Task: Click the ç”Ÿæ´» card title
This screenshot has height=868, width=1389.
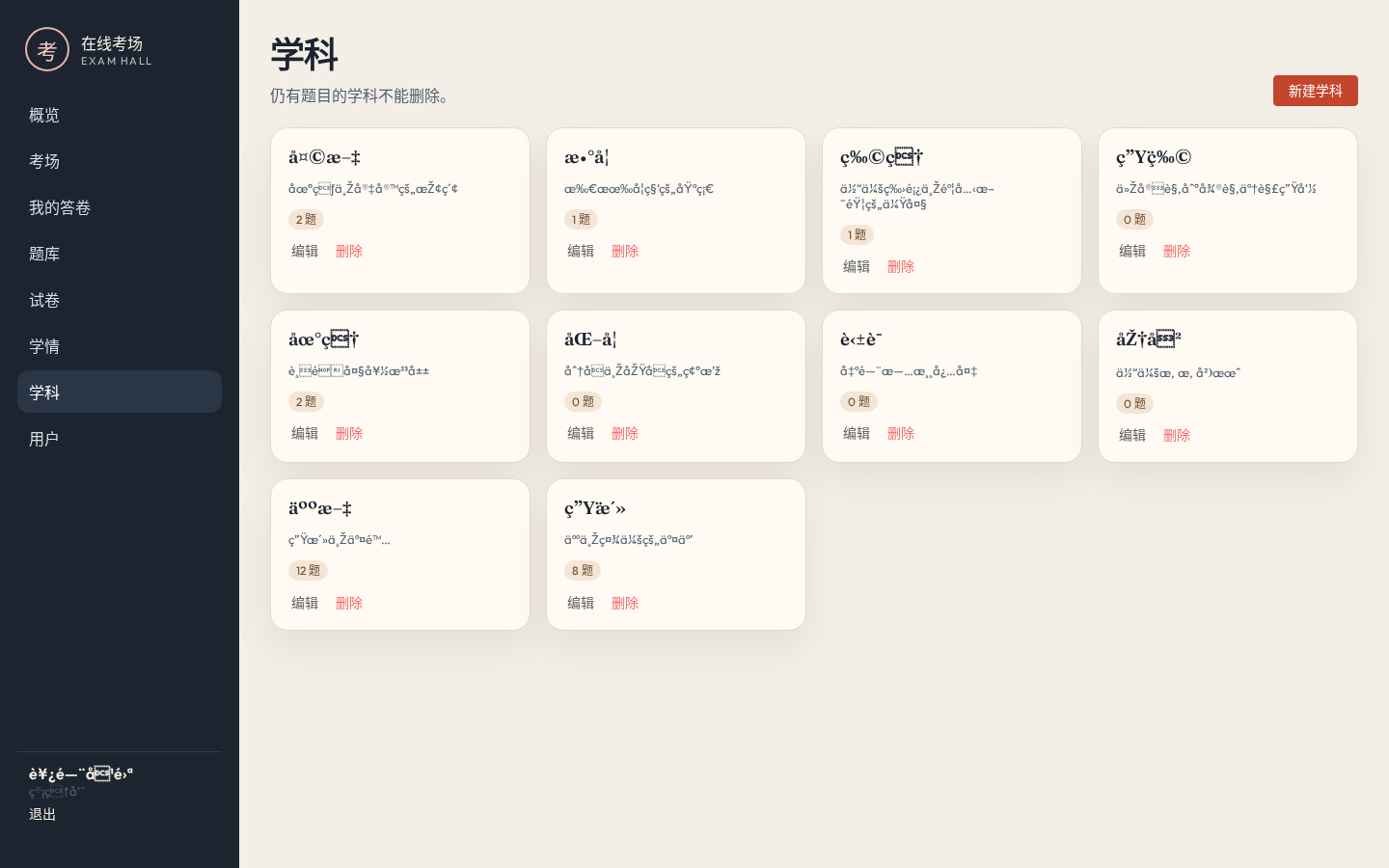Action: [x=595, y=508]
